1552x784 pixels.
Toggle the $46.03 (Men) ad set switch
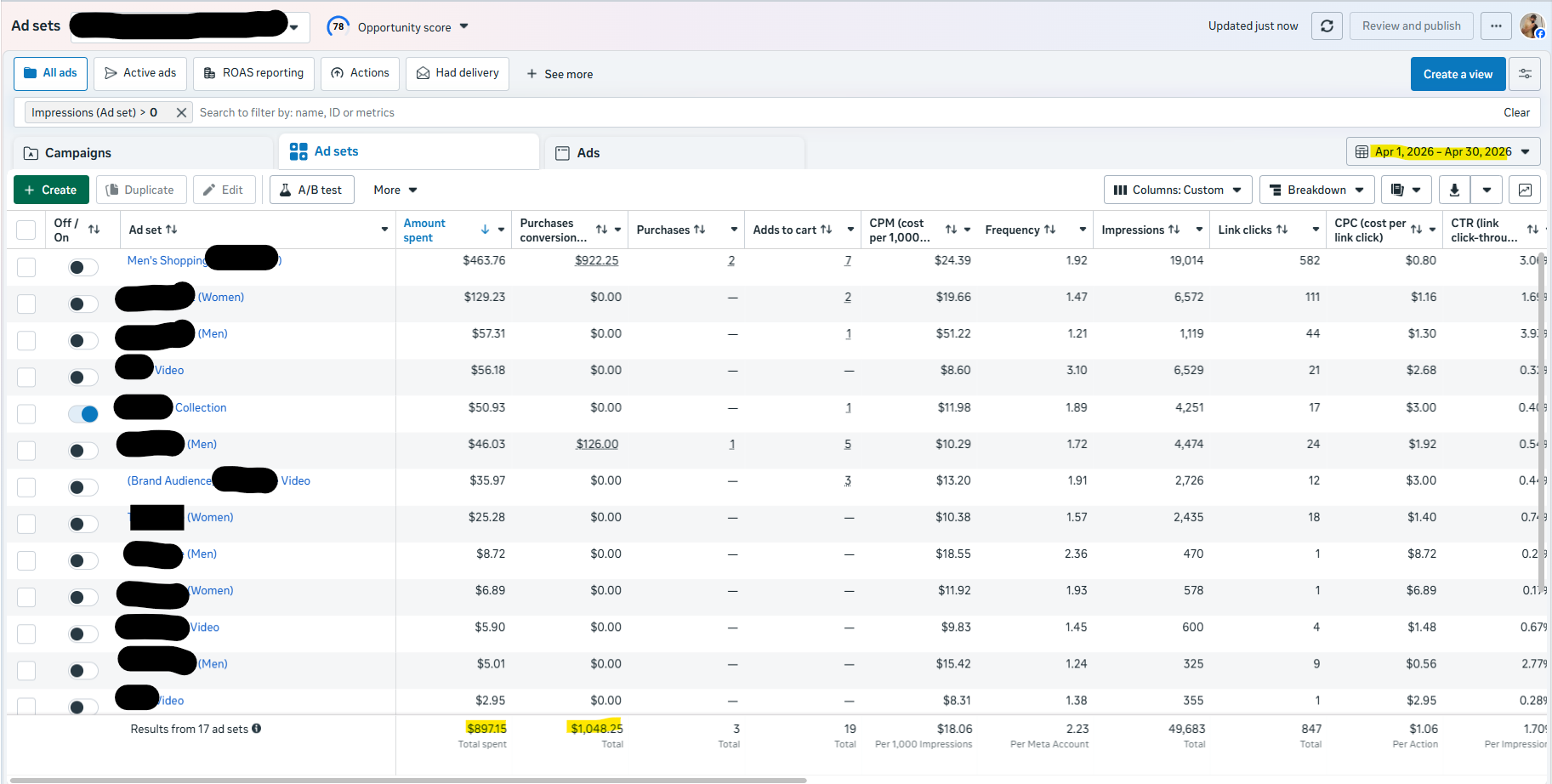[x=83, y=451]
